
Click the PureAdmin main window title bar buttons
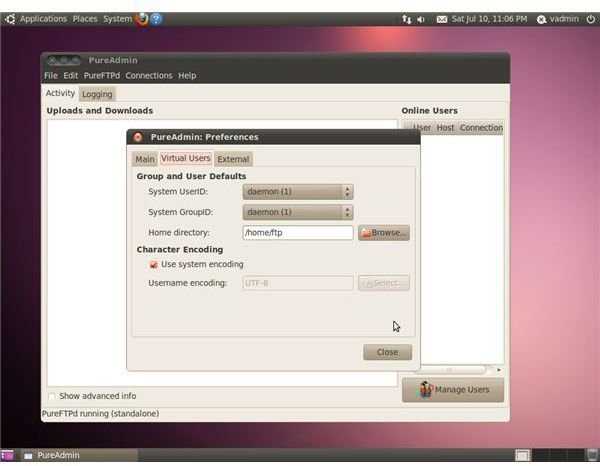[64, 60]
